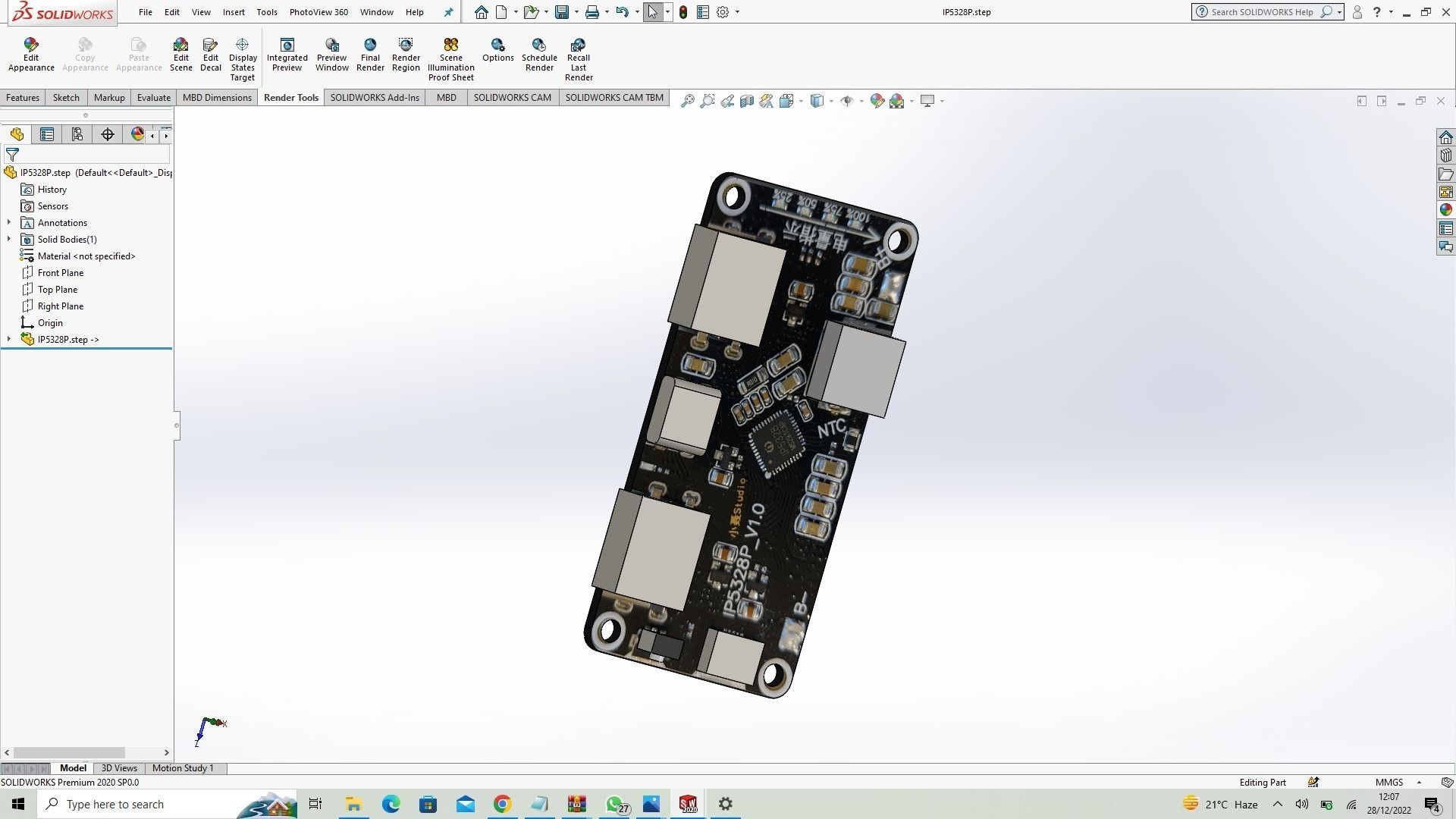Screen dimensions: 1456x819
Task: Expand the IP5328P.step feature node
Action: pyautogui.click(x=9, y=340)
